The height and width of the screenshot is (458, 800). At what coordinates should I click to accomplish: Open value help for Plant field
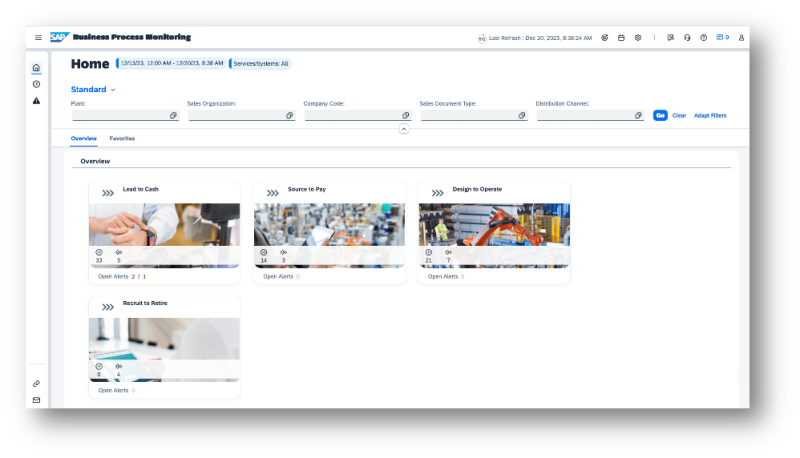point(173,116)
